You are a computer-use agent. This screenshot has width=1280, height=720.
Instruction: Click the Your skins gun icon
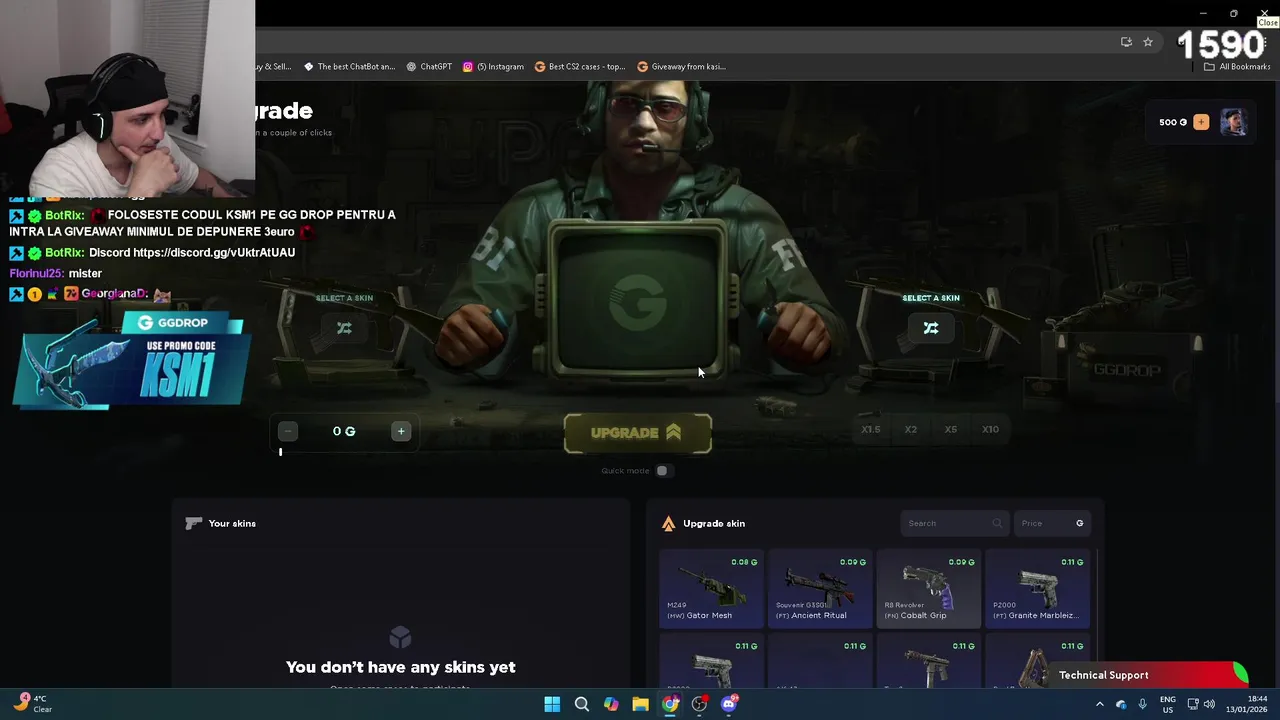[194, 523]
